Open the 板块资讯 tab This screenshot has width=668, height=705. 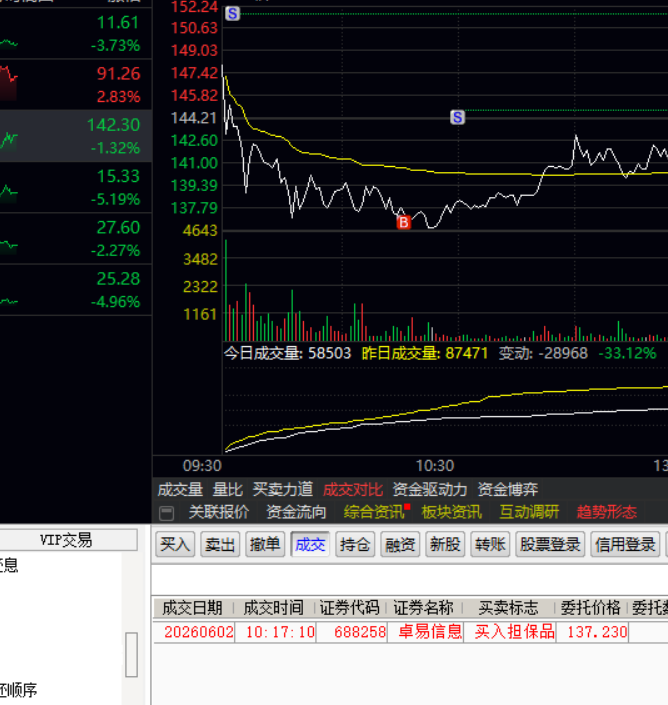[x=452, y=512]
